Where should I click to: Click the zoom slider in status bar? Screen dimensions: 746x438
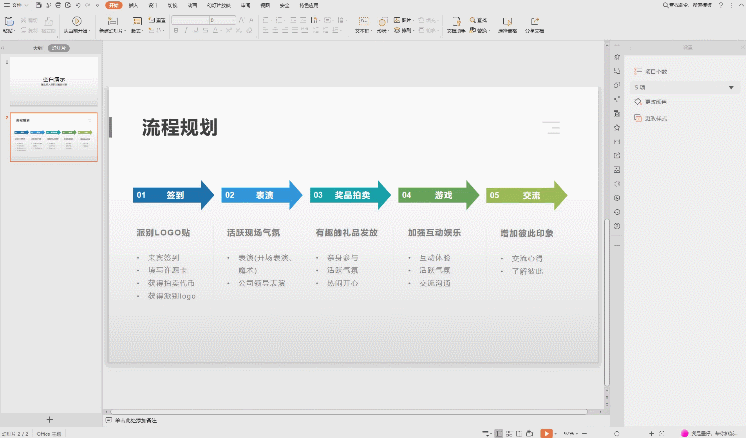(x=618, y=433)
